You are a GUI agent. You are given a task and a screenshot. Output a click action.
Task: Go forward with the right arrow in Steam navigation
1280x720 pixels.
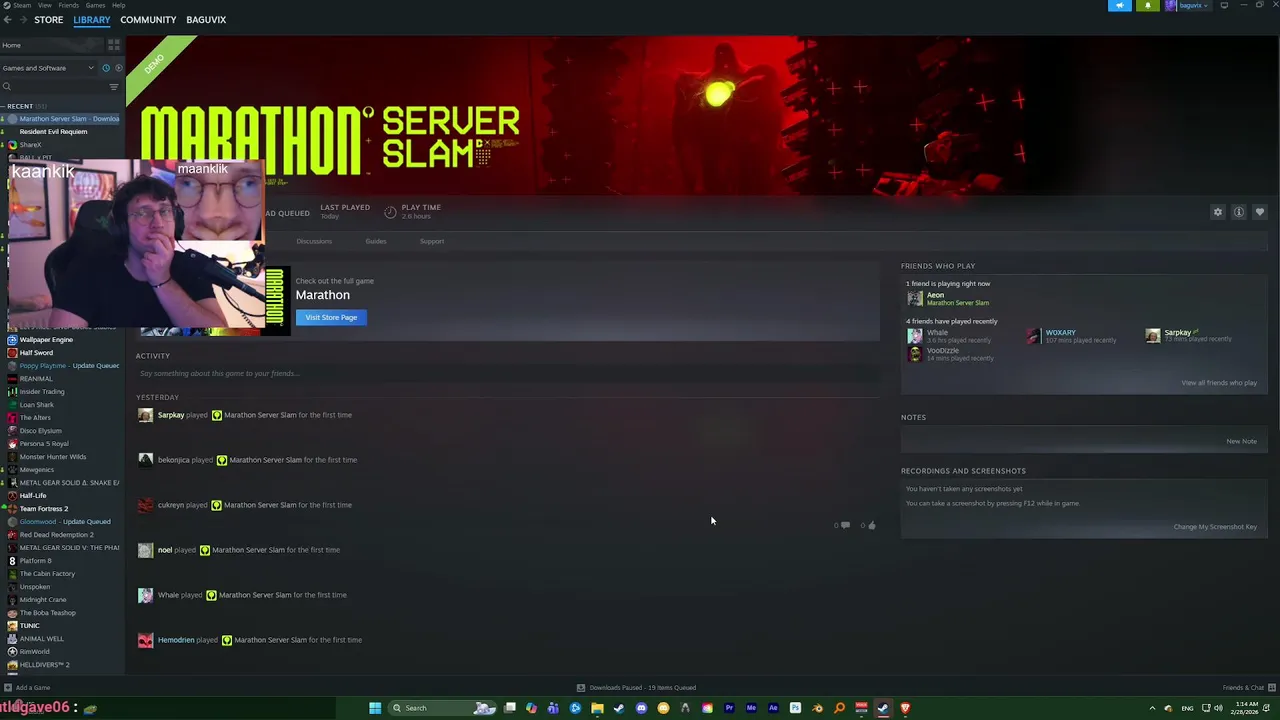pos(22,19)
